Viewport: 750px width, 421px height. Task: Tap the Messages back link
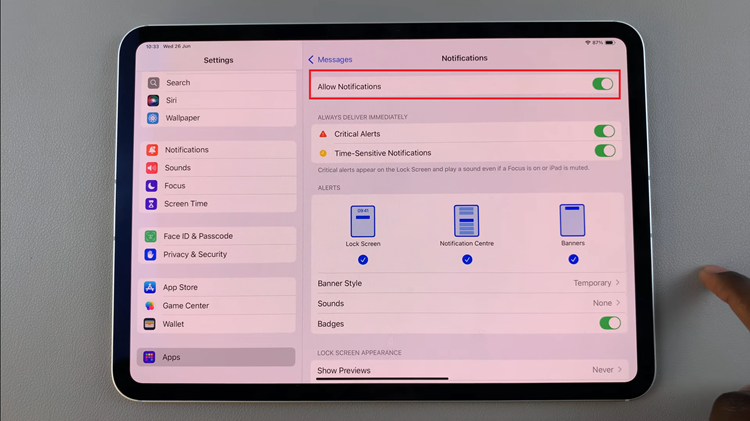click(335, 60)
